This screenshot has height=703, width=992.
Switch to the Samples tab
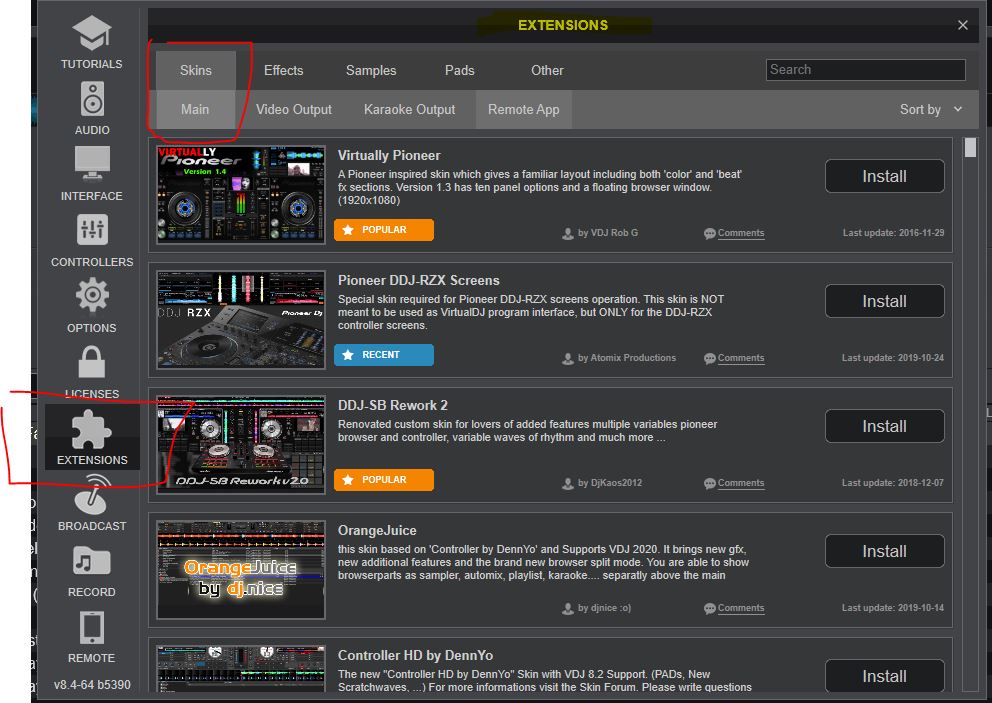pyautogui.click(x=371, y=70)
